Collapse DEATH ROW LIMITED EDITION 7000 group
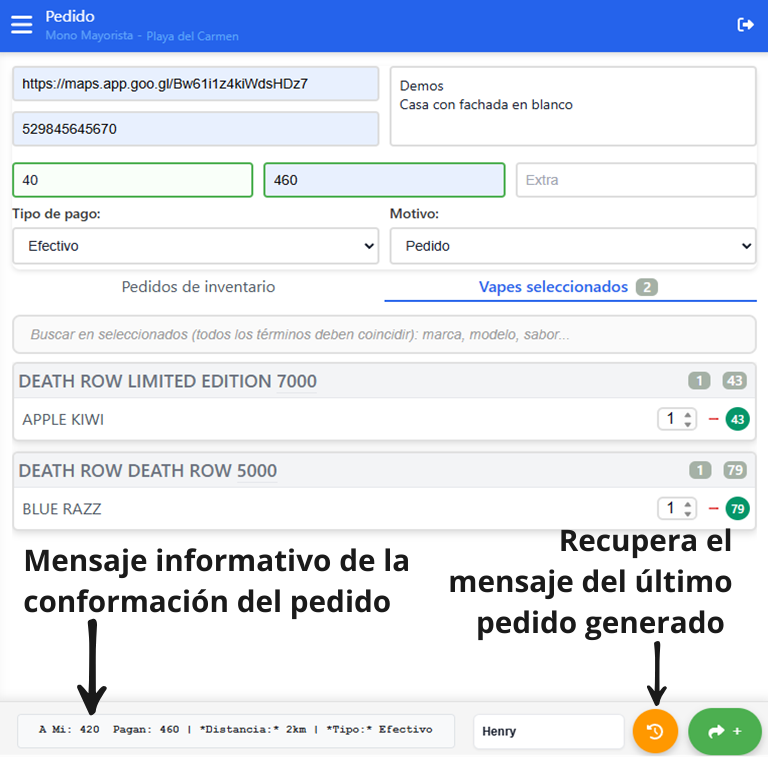This screenshot has width=768, height=768. [168, 381]
